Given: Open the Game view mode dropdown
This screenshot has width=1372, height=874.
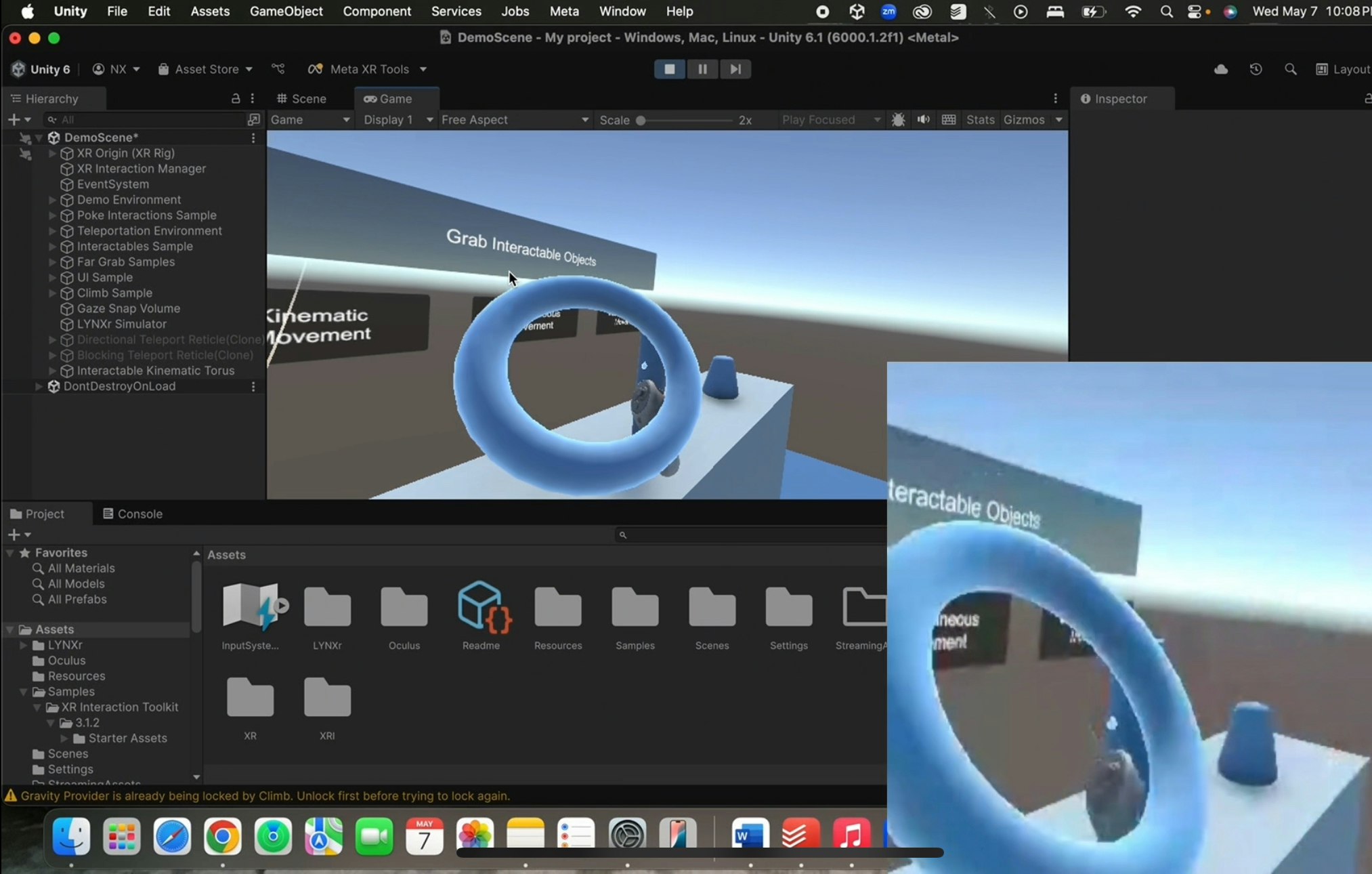Looking at the screenshot, I should tap(310, 119).
